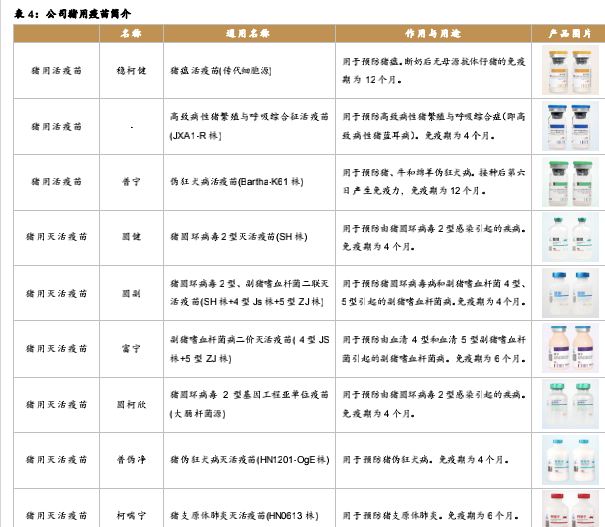The height and width of the screenshot is (527, 605).
Task: Select the product name "圆健"
Action: (131, 236)
